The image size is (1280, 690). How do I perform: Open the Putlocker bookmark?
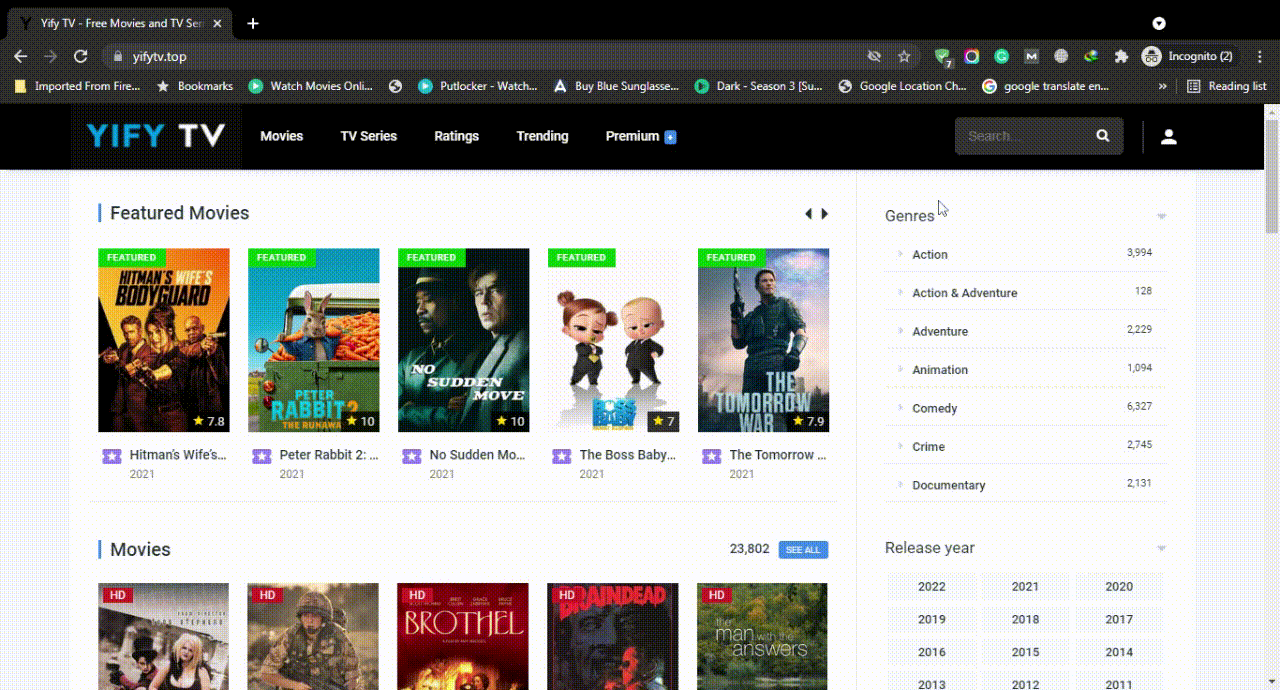coord(478,86)
